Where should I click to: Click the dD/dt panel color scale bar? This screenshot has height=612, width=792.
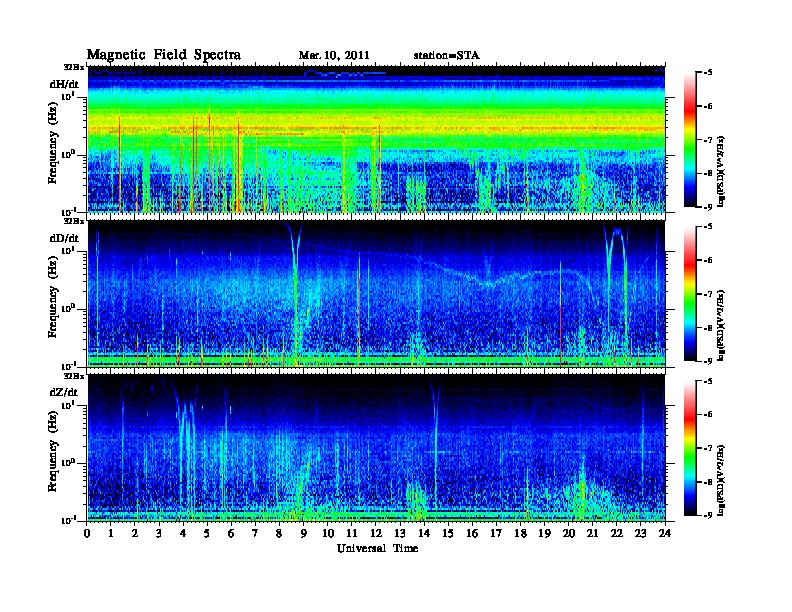coord(689,293)
